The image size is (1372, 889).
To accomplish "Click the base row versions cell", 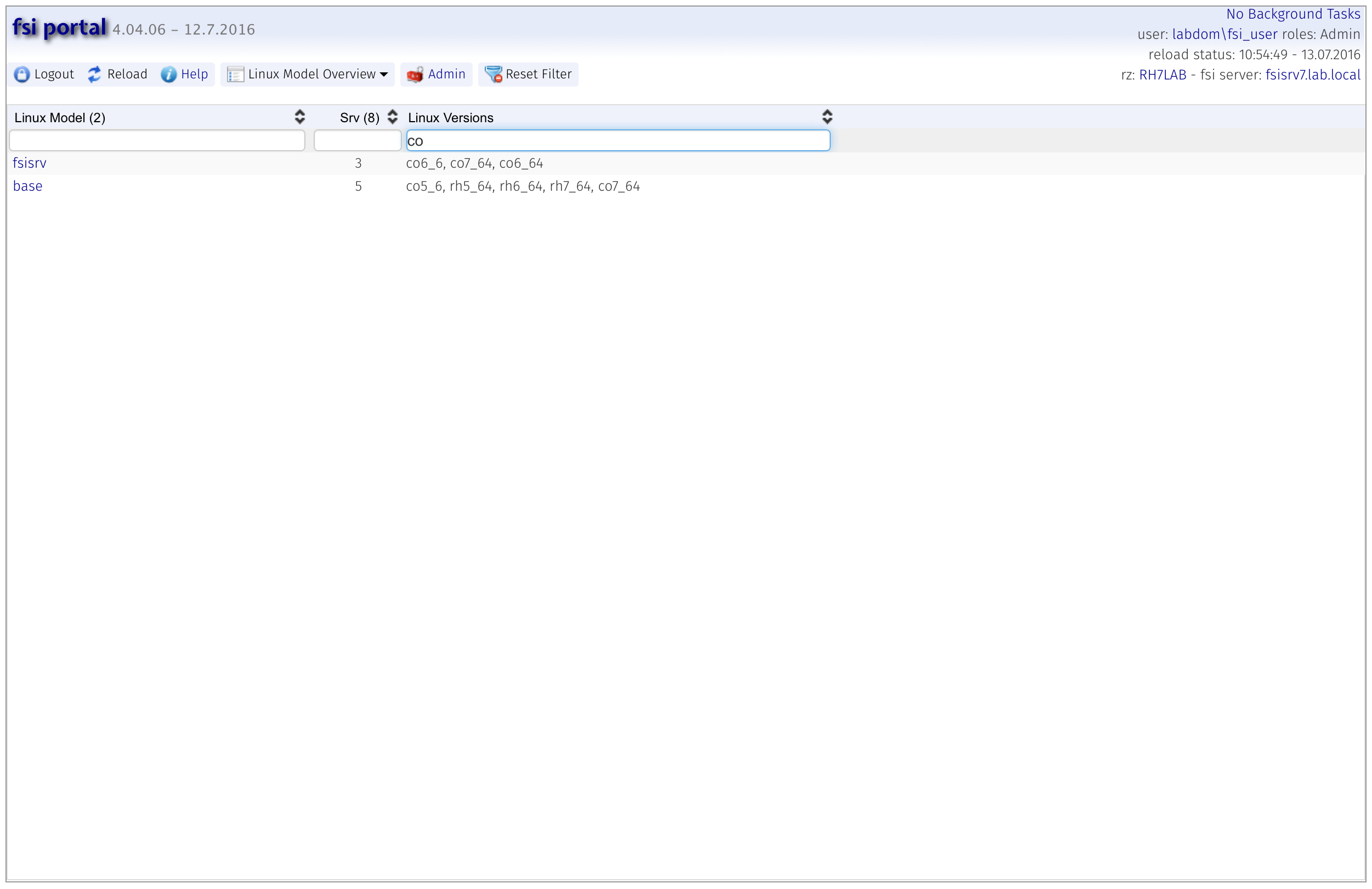I will click(523, 187).
